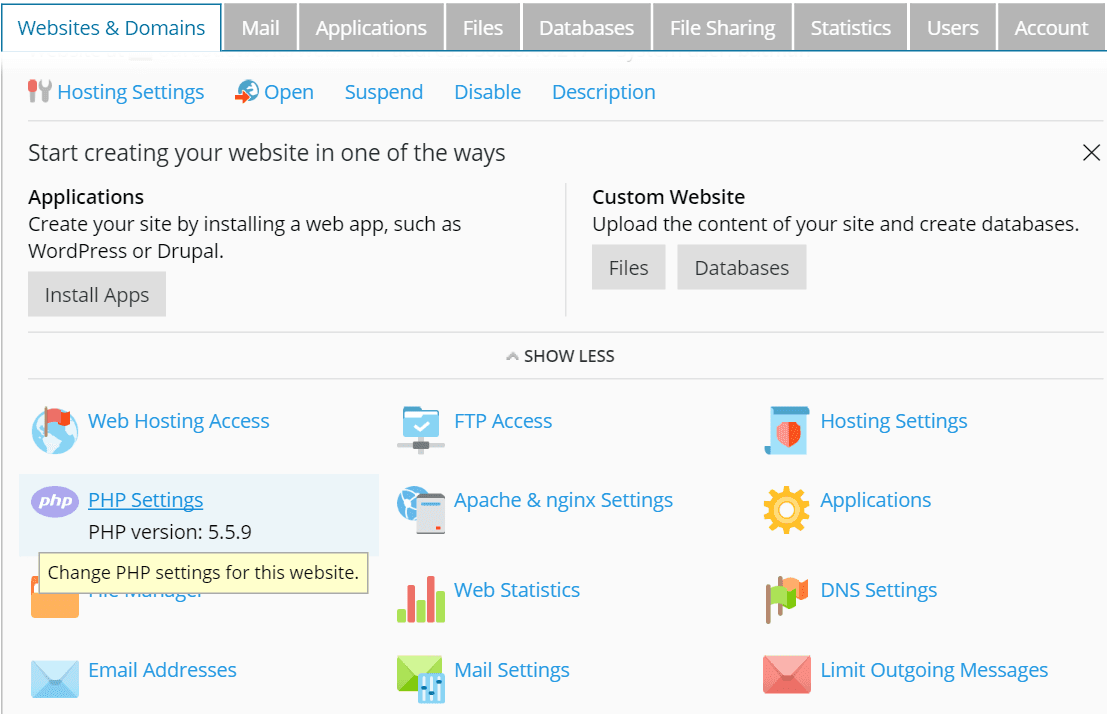The width and height of the screenshot is (1107, 714).
Task: Click the Suspend link
Action: point(383,92)
